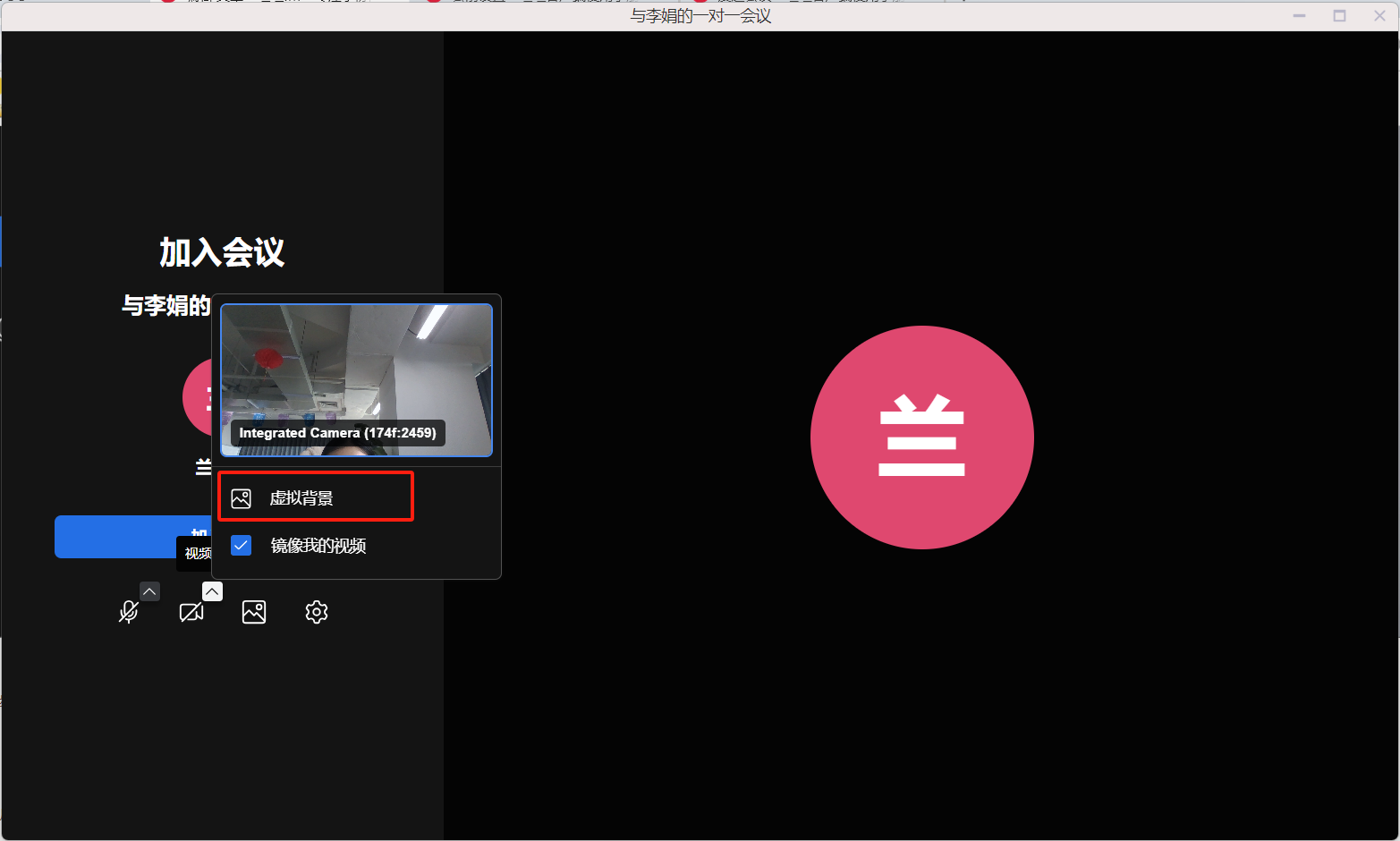Viewport: 1400px width, 841px height.
Task: Expand the microphone options arrow
Action: [x=149, y=591]
